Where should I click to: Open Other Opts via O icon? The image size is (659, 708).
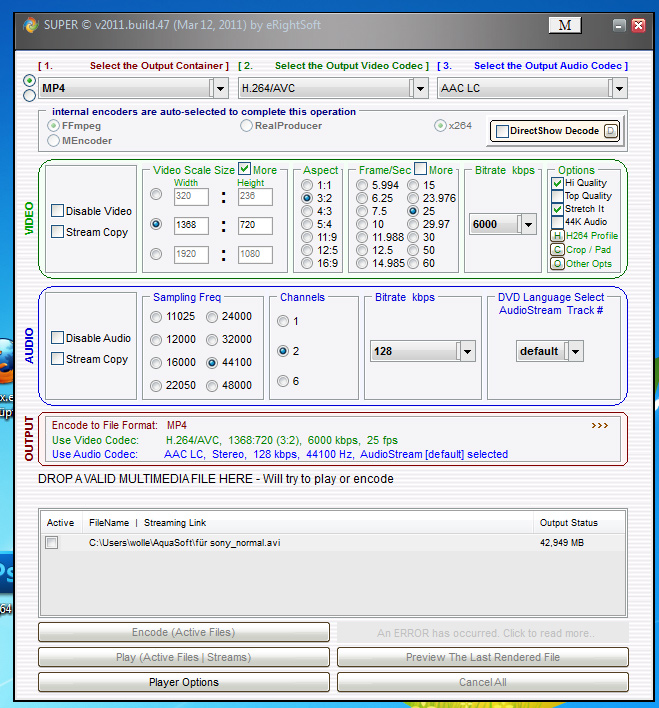coord(557,264)
